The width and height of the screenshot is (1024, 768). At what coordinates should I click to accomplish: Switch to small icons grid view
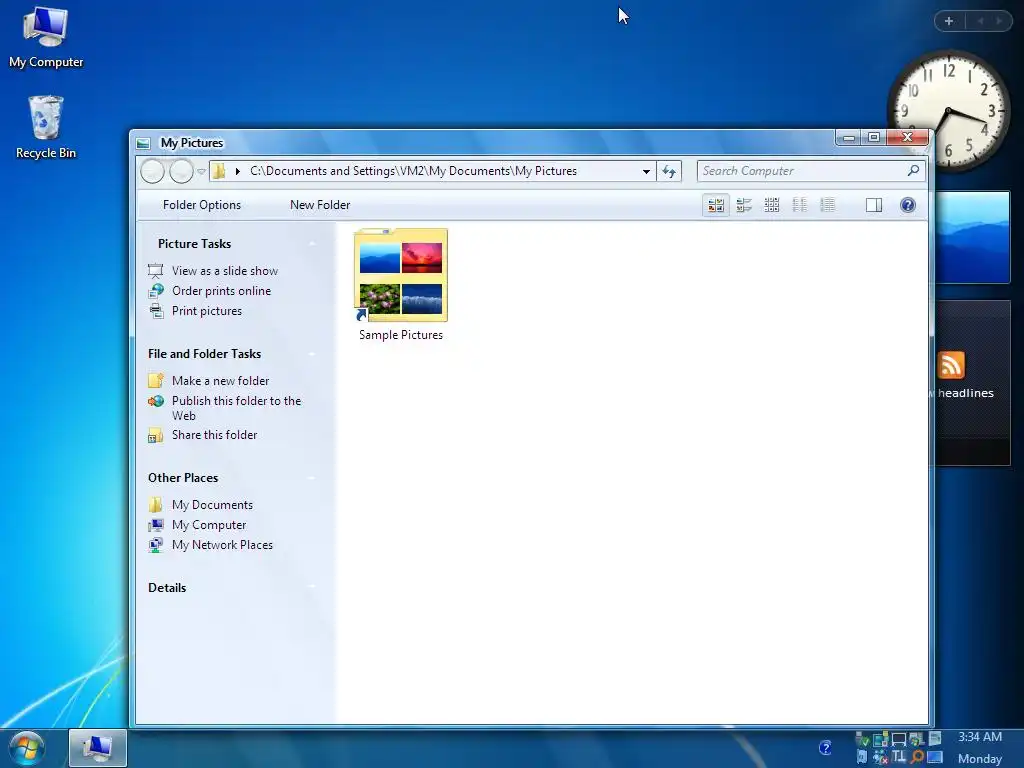point(772,205)
